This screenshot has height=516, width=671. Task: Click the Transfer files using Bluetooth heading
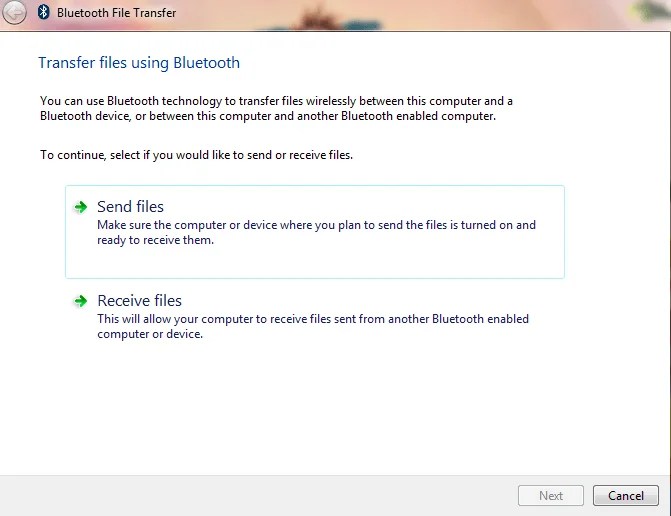click(139, 62)
